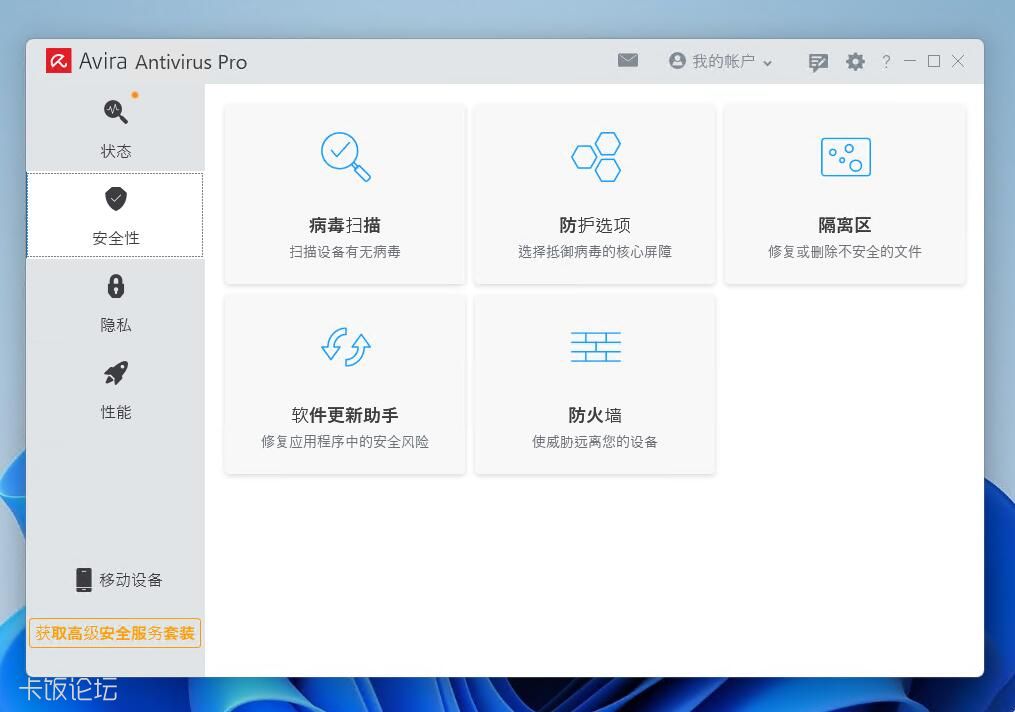Select the lock icon for 隐私
1015x712 pixels.
pyautogui.click(x=115, y=287)
